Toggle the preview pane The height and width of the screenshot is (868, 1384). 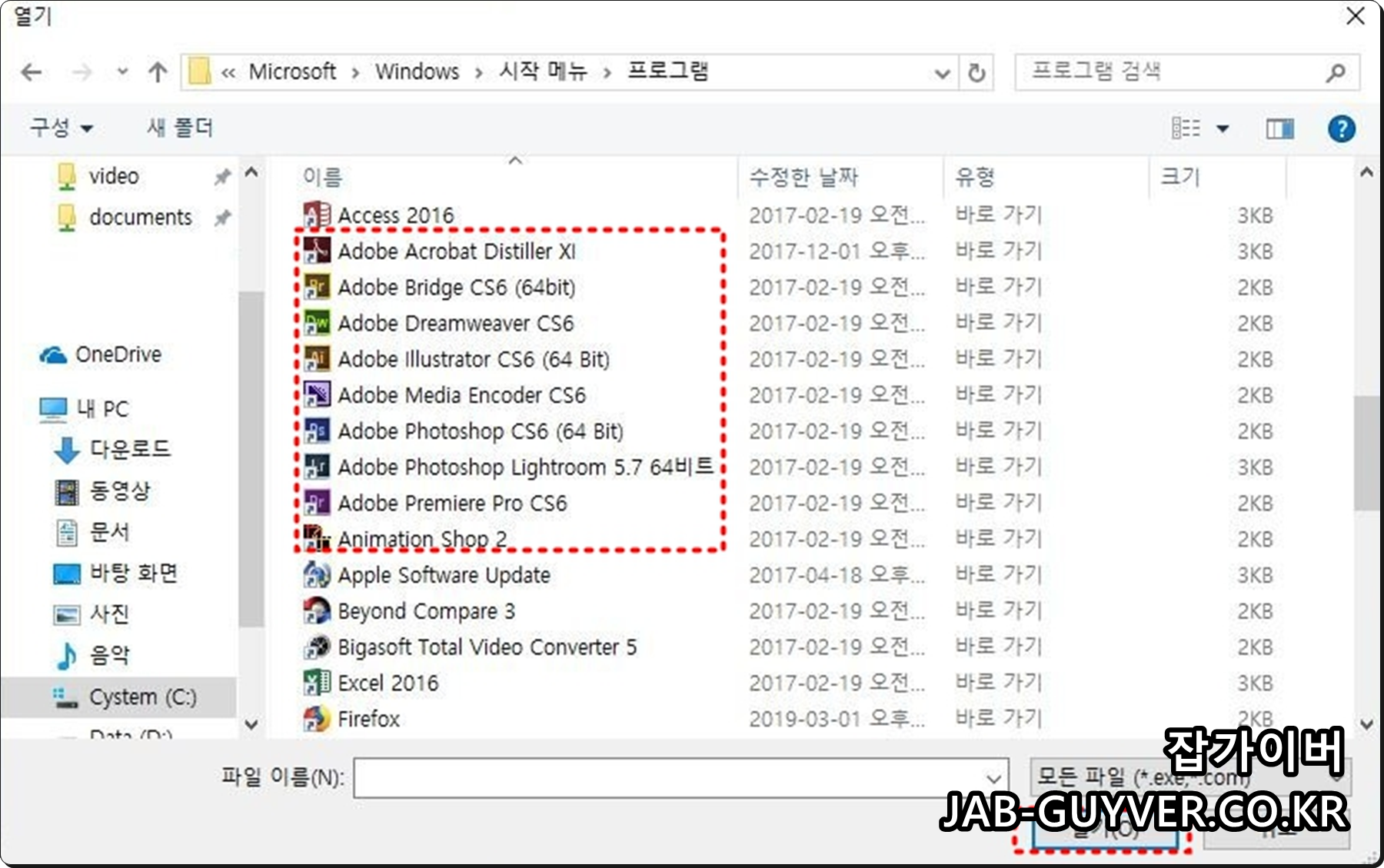1280,128
